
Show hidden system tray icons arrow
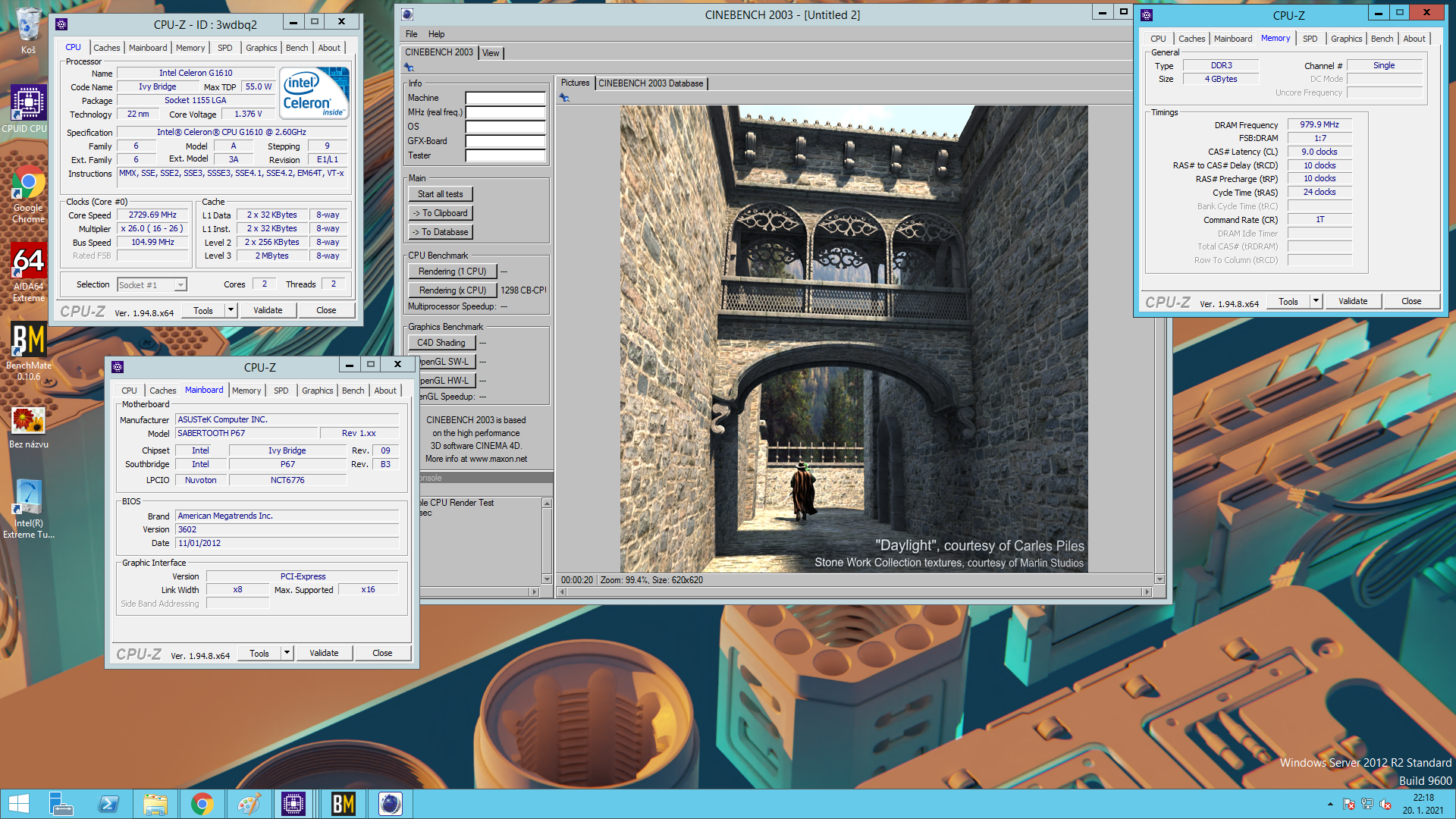click(1330, 805)
